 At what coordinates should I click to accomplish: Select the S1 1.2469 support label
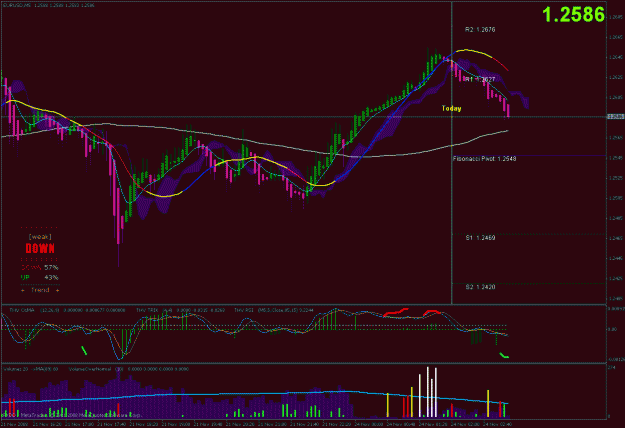coord(480,238)
